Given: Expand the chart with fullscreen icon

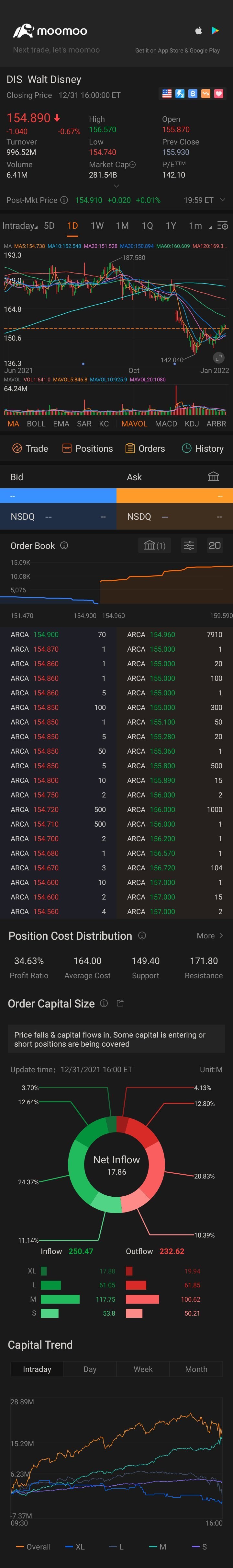Looking at the screenshot, I should (x=218, y=357).
